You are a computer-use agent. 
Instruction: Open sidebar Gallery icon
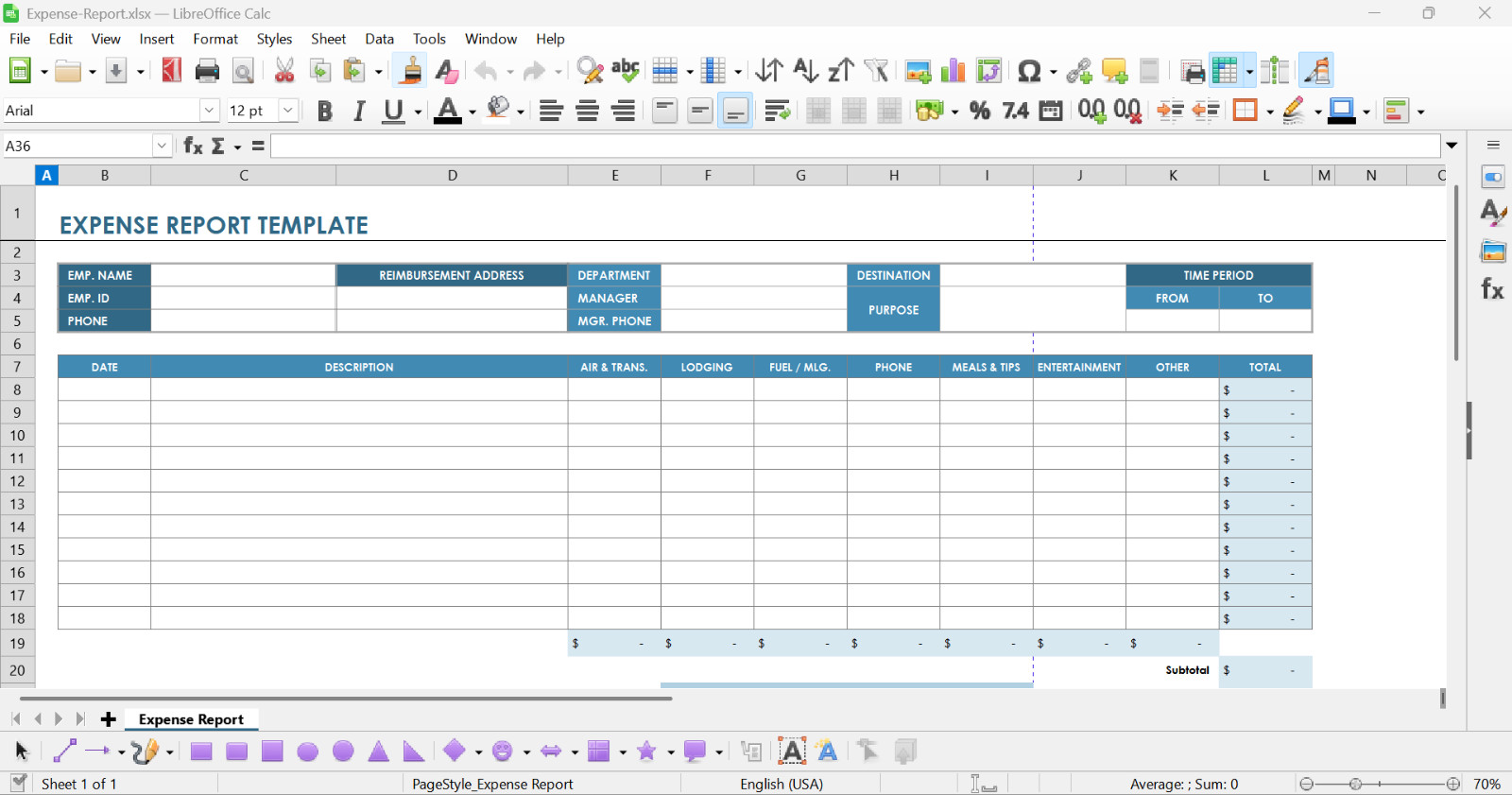[x=1493, y=251]
